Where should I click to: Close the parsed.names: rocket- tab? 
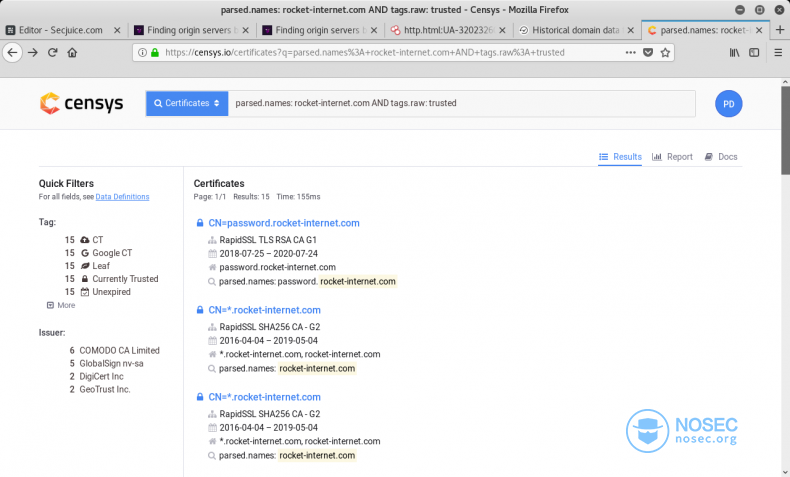[x=759, y=30]
